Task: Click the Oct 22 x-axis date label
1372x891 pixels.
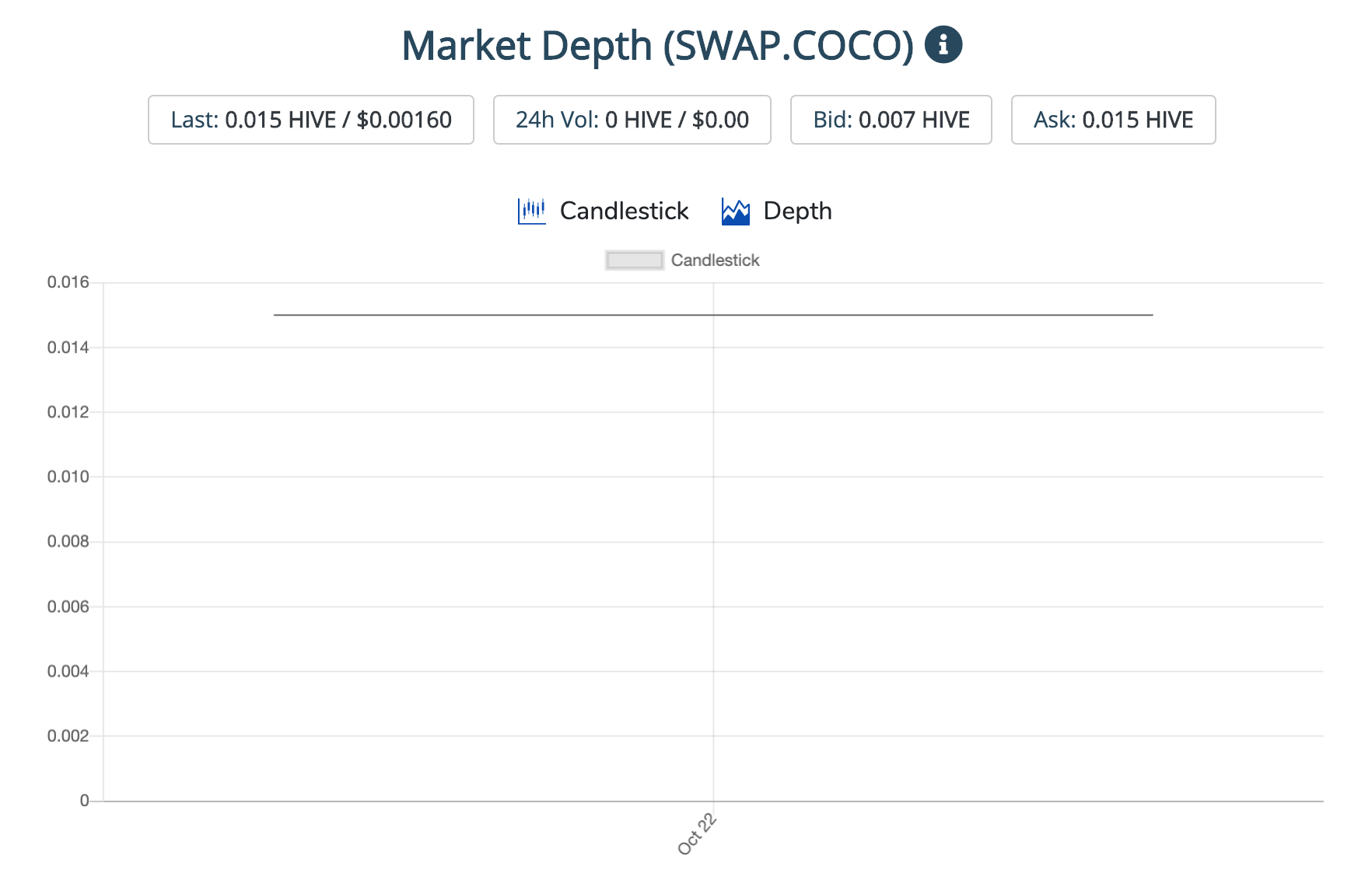Action: (697, 834)
